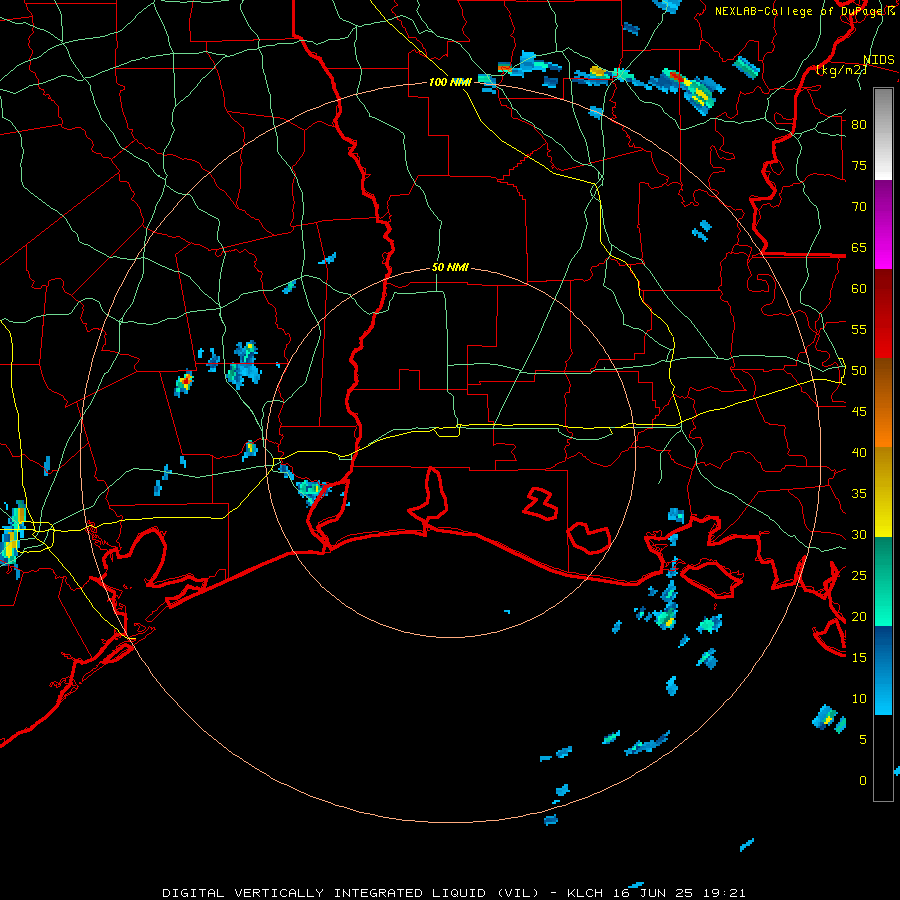Screen dimensions: 900x900
Task: Pick the green segment of the color scale
Action: point(883,581)
